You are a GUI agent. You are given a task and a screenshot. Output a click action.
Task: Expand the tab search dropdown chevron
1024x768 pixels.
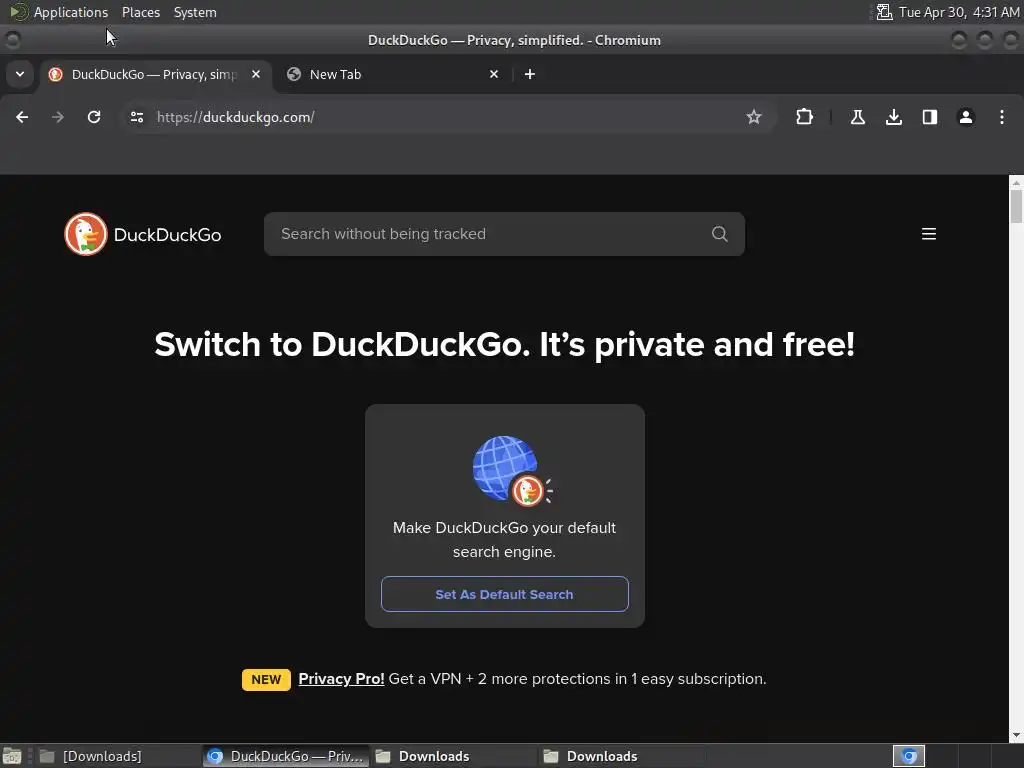(20, 74)
